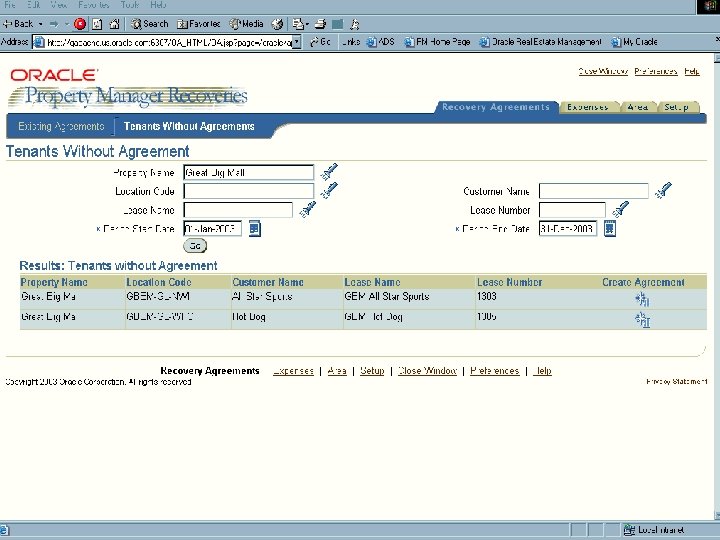Open the address bar dropdown arrow
Image resolution: width=720 pixels, height=540 pixels.
(x=297, y=42)
